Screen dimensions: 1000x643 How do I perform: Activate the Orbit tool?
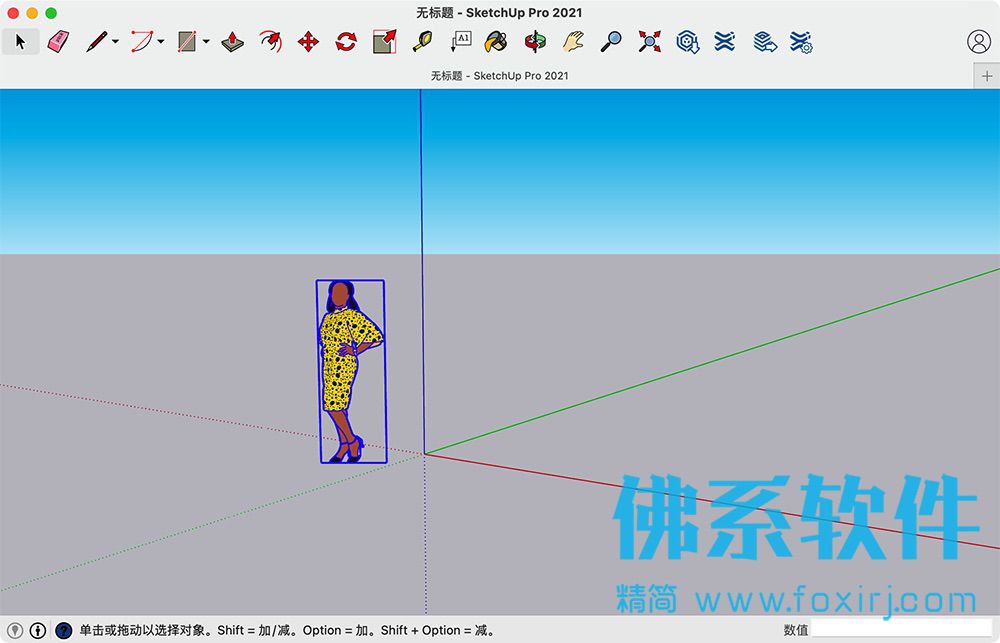[535, 42]
